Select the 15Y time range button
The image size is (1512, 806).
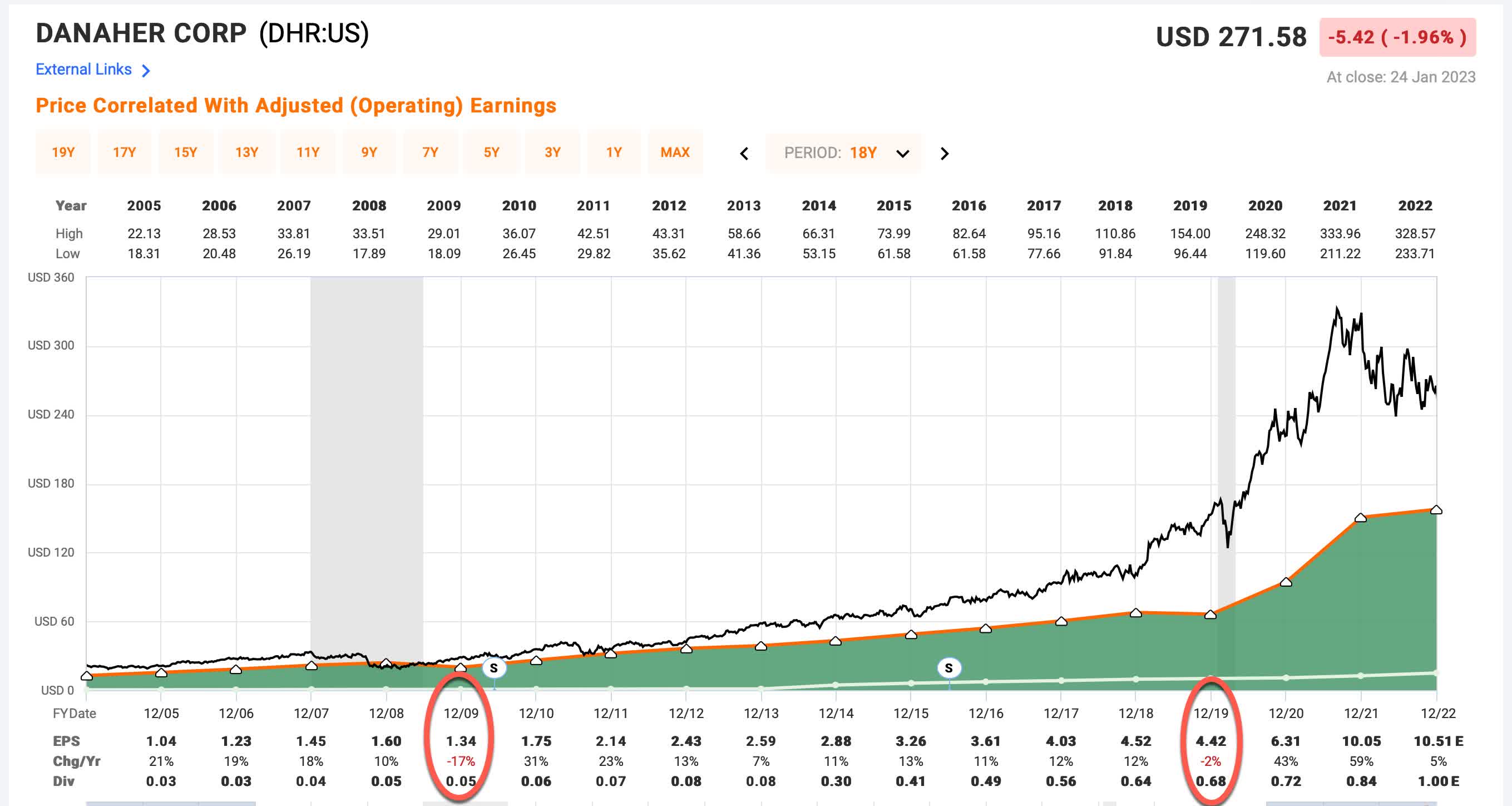(185, 152)
